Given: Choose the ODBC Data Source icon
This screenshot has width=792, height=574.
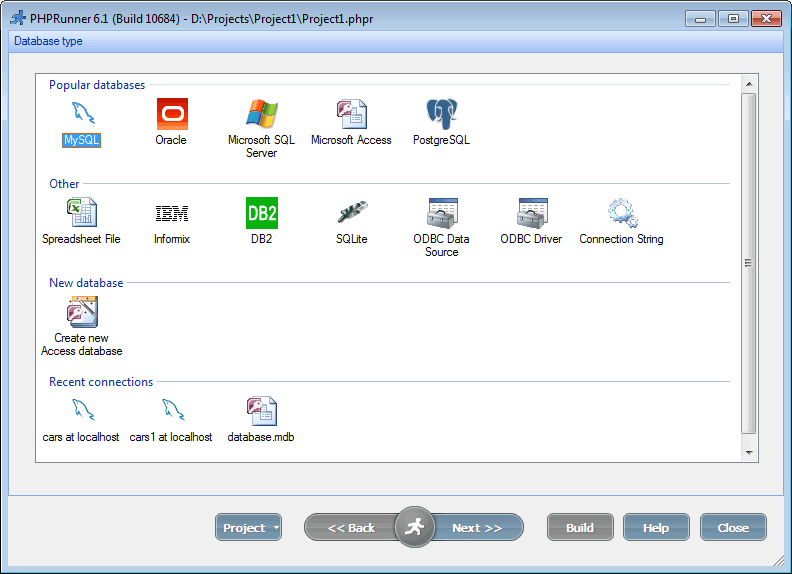Looking at the screenshot, I should pyautogui.click(x=442, y=213).
